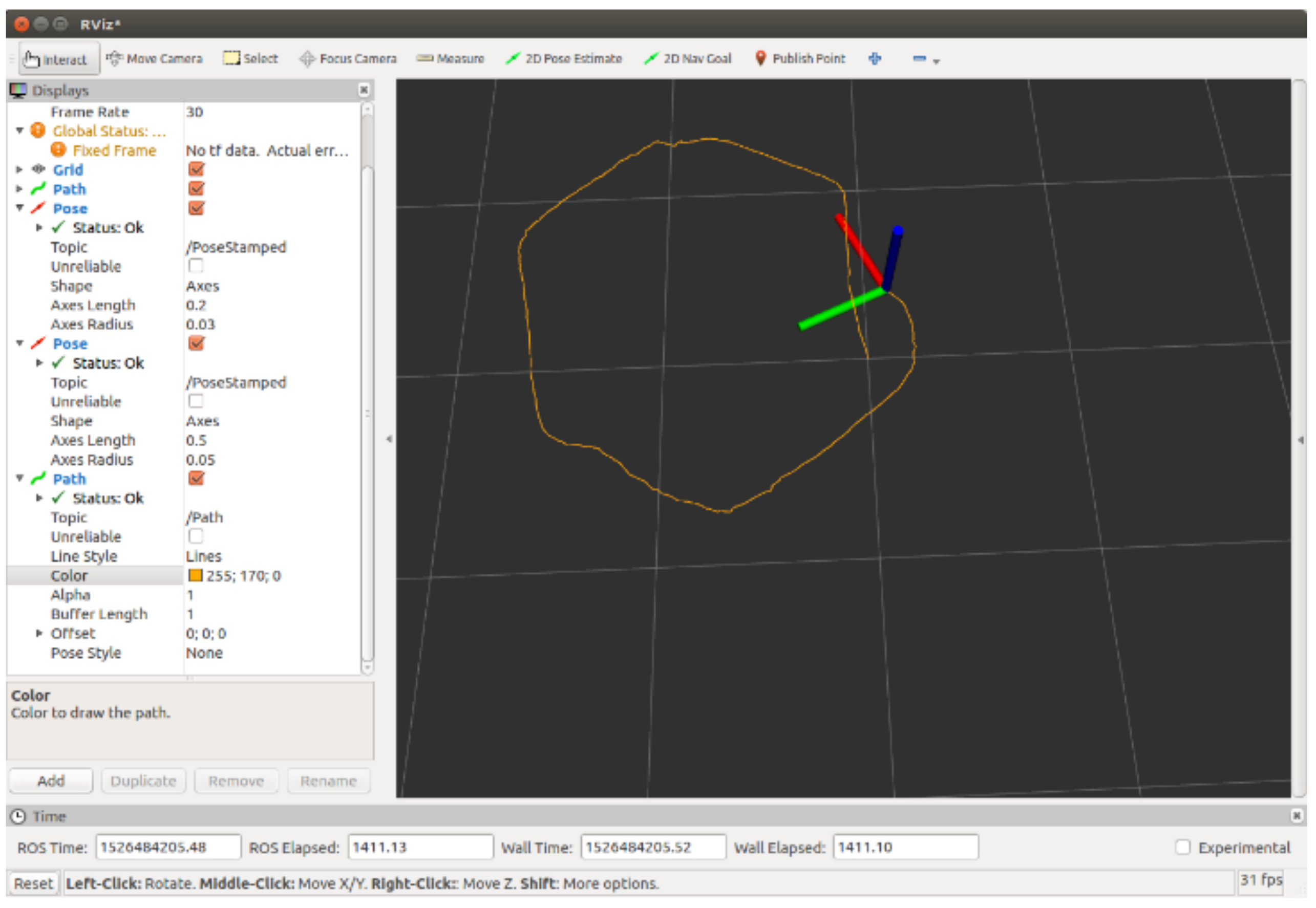Viewport: 1316px width, 908px height.
Task: Click the ROS Time field
Action: 168,848
